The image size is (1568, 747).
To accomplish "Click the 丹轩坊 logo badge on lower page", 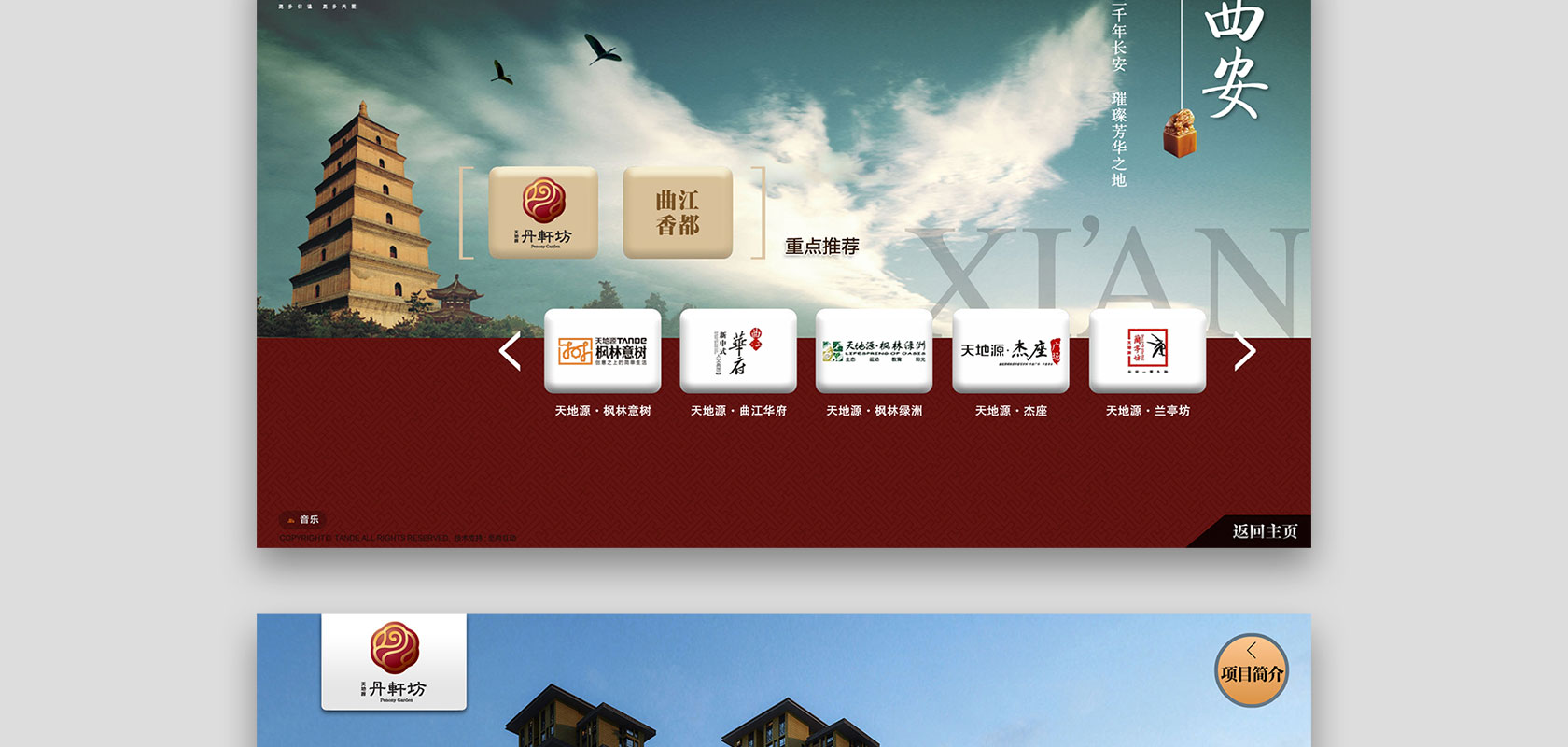I will coord(394,662).
